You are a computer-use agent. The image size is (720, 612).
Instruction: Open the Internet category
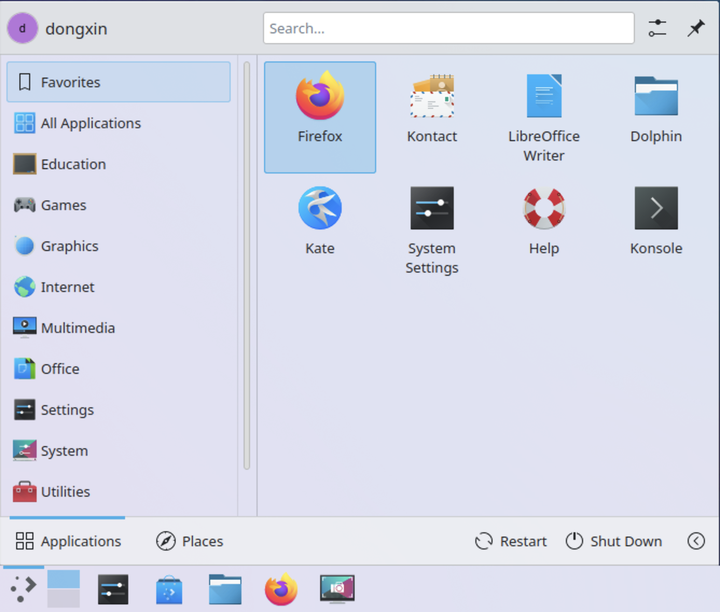(x=118, y=287)
